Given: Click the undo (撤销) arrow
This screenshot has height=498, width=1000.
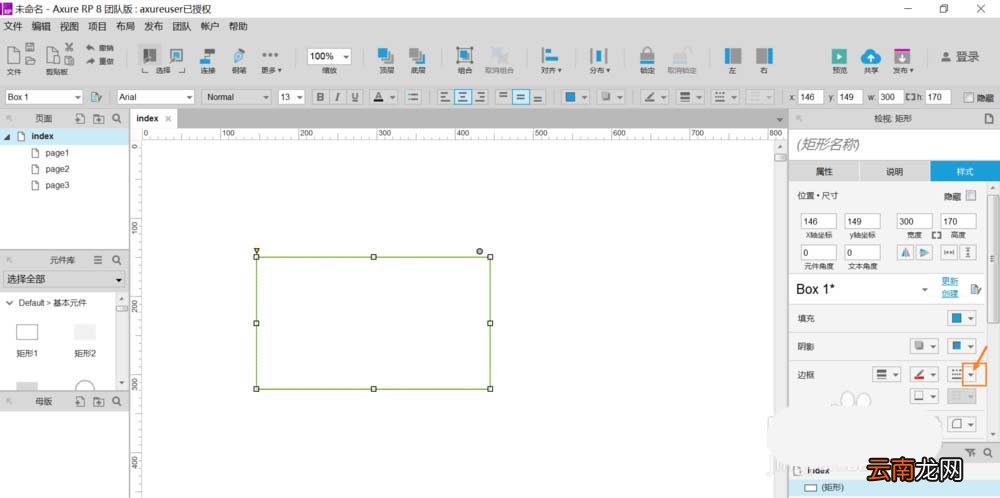Looking at the screenshot, I should point(91,48).
